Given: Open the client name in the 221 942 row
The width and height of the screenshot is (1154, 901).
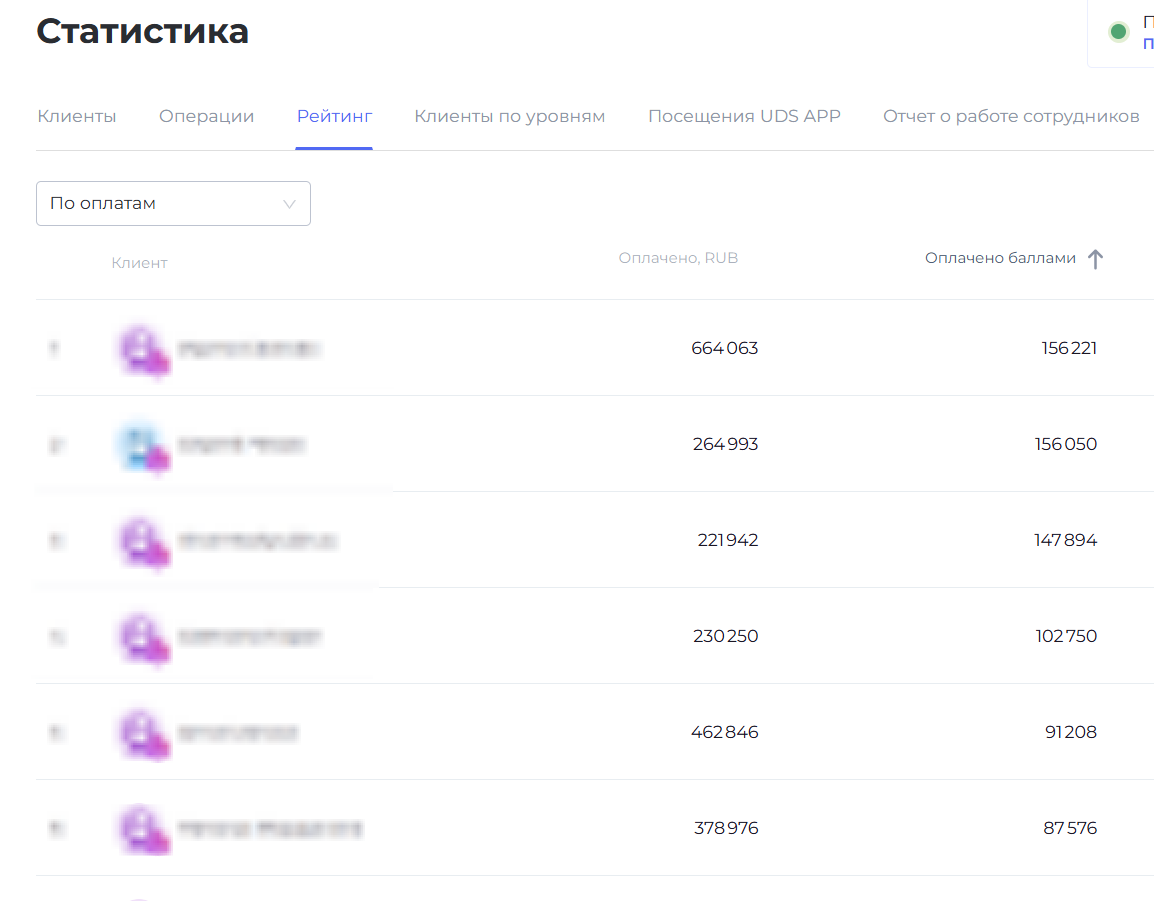Looking at the screenshot, I should (x=258, y=540).
